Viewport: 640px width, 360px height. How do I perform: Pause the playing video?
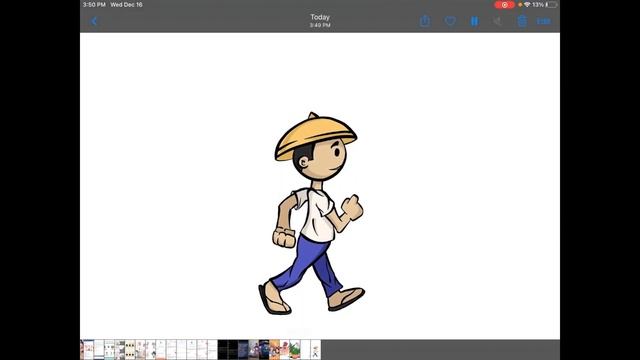pos(474,21)
